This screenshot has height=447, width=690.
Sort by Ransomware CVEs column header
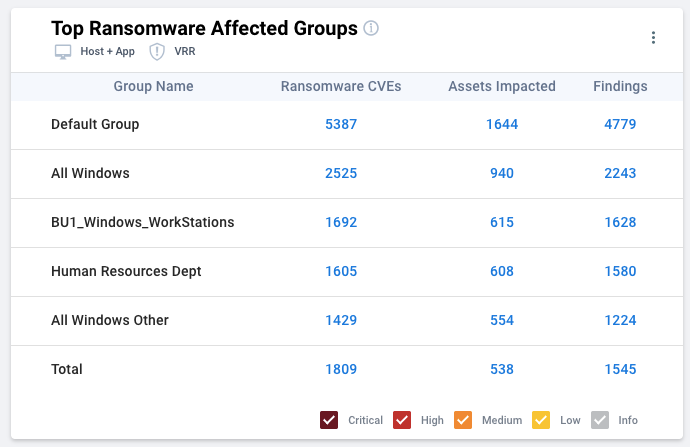coord(341,86)
